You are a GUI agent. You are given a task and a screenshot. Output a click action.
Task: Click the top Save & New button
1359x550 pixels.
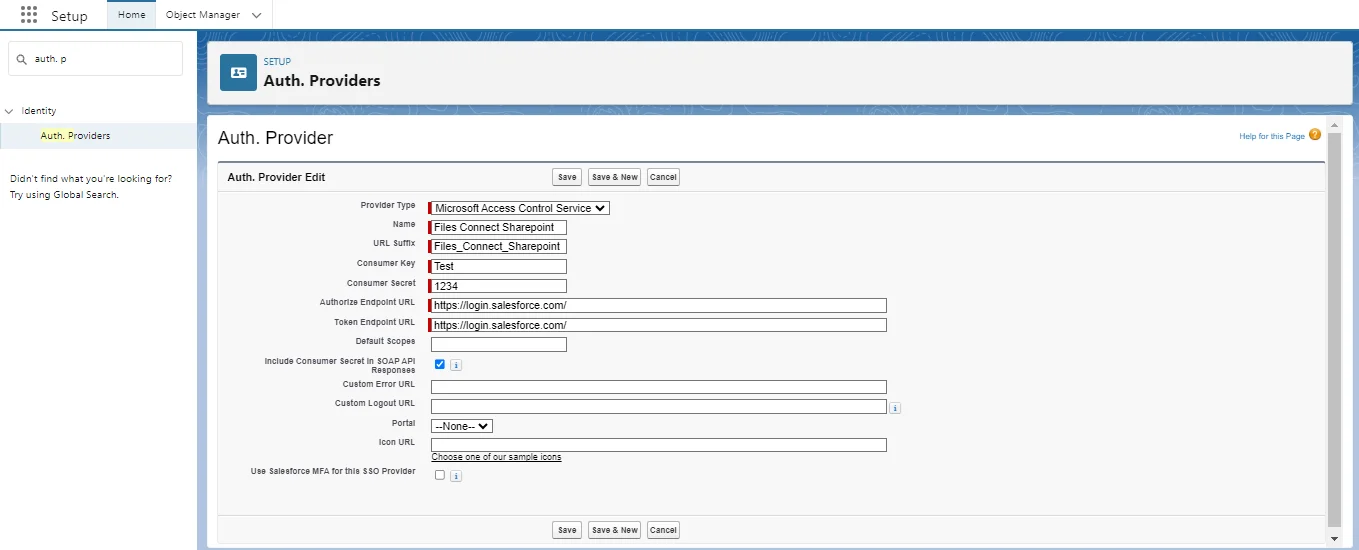coord(614,177)
